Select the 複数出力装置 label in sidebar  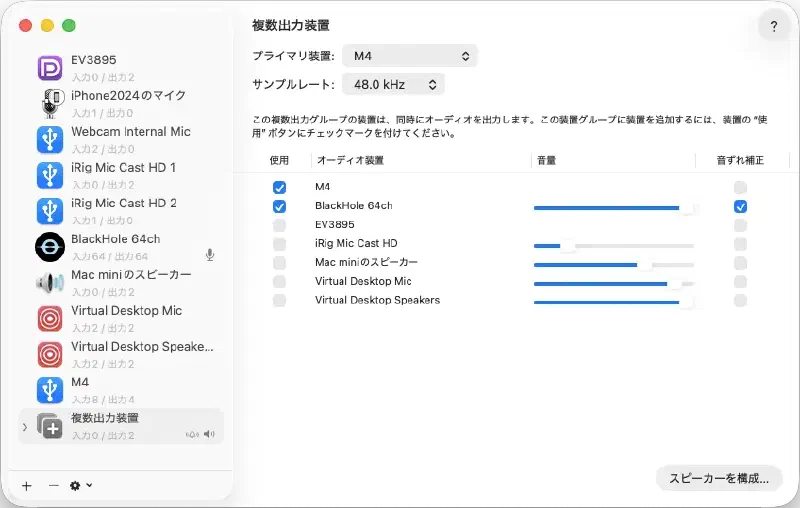point(105,418)
